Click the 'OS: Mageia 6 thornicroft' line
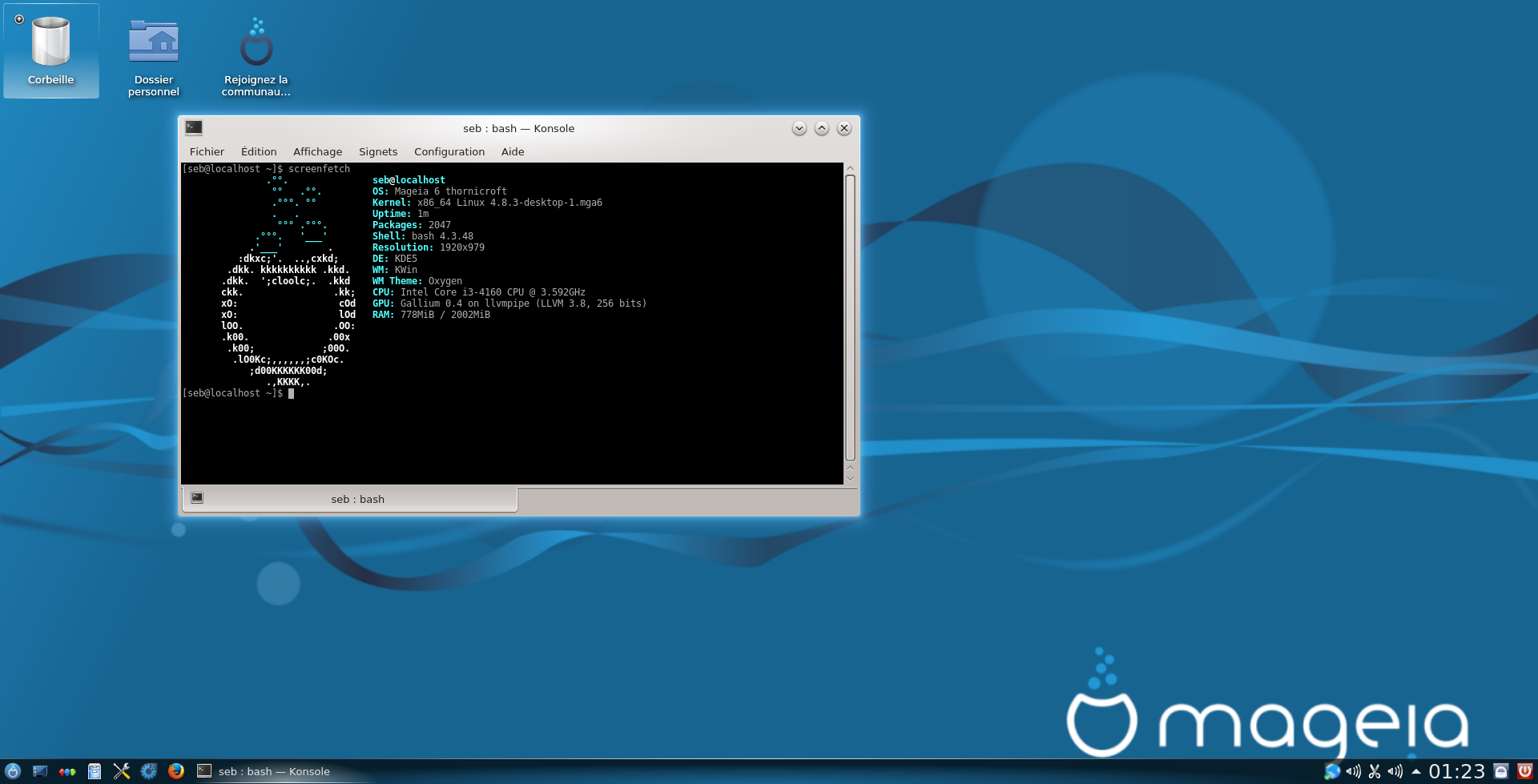The image size is (1538, 784). coord(440,191)
